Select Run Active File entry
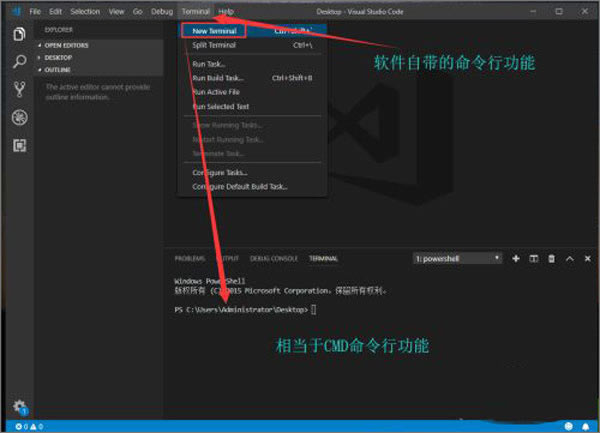The width and height of the screenshot is (600, 433). (x=254, y=92)
